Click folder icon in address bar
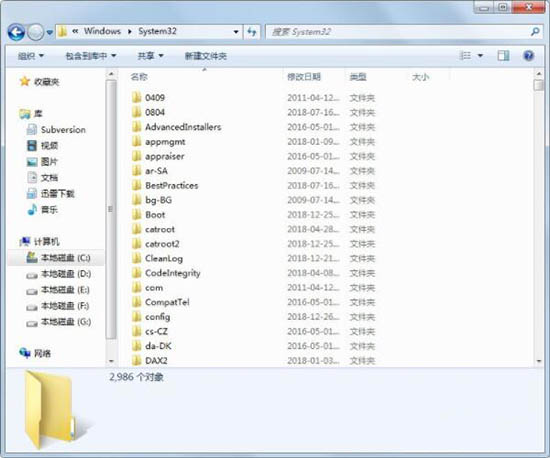Viewport: 550px width, 458px height. 62,32
